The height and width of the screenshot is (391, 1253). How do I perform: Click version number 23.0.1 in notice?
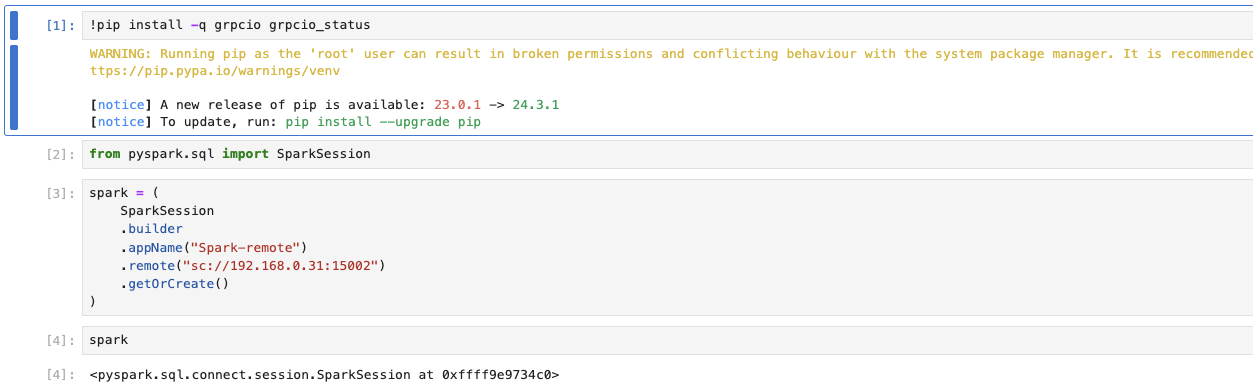click(x=457, y=105)
